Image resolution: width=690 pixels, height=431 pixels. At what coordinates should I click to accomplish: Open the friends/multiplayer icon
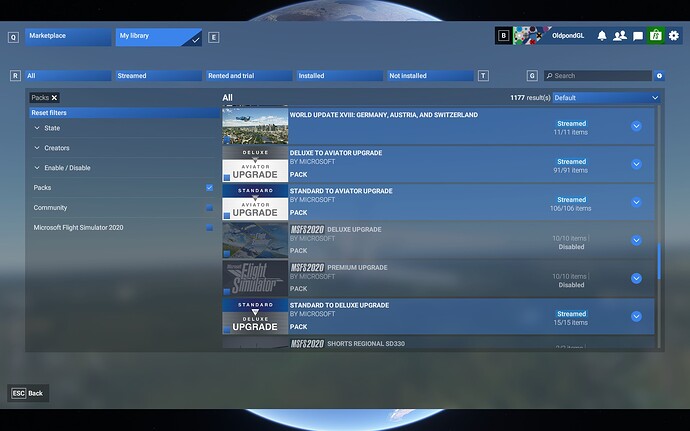pyautogui.click(x=620, y=36)
